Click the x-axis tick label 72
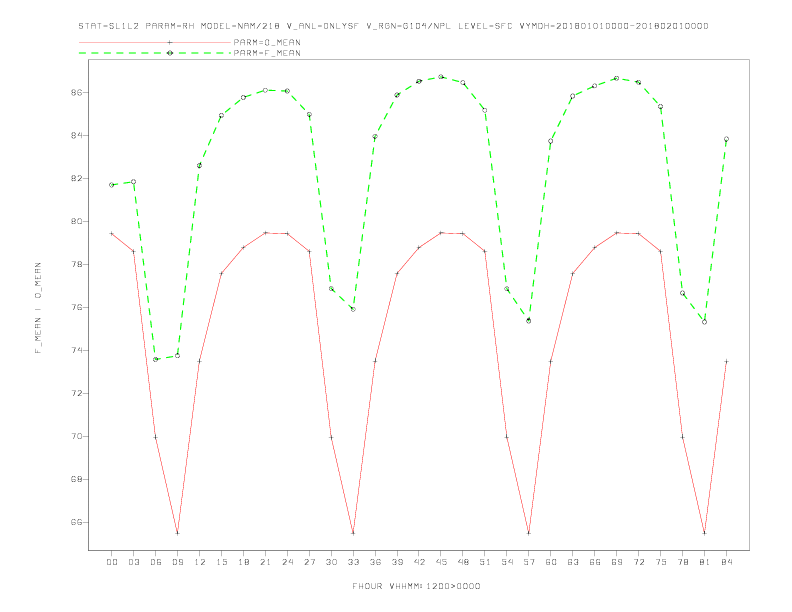Viewport: 792px width, 612px height. [x=639, y=562]
